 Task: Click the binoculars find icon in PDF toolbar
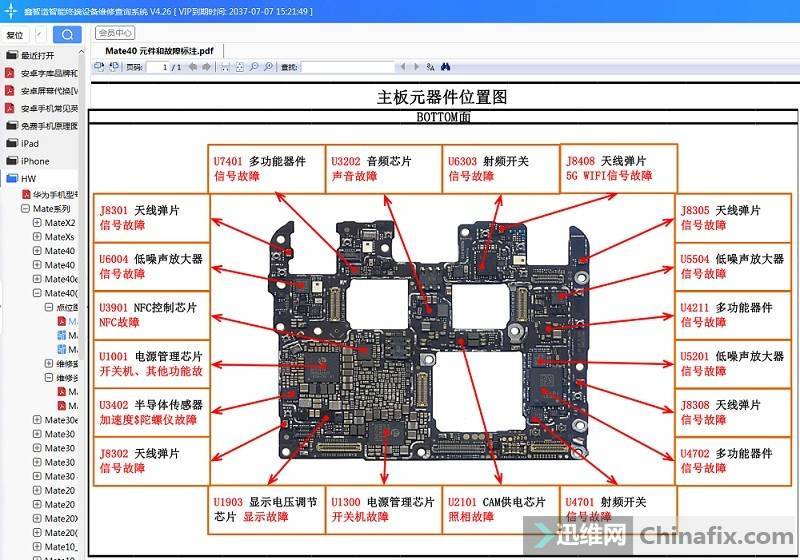pyautogui.click(x=446, y=67)
